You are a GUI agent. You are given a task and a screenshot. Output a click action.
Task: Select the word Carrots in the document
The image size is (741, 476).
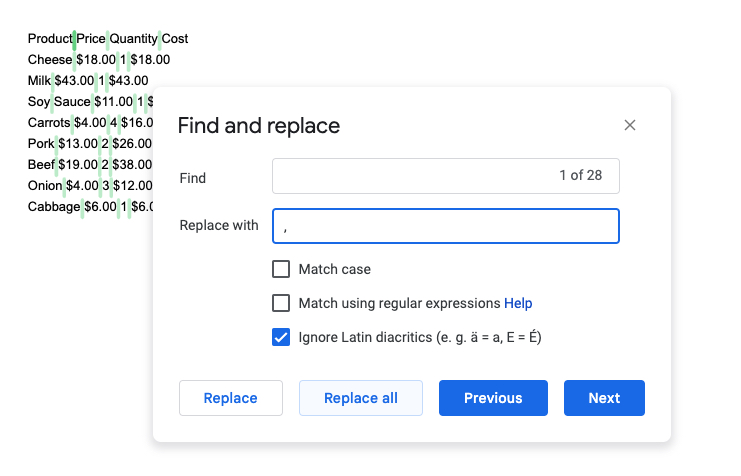tap(49, 123)
